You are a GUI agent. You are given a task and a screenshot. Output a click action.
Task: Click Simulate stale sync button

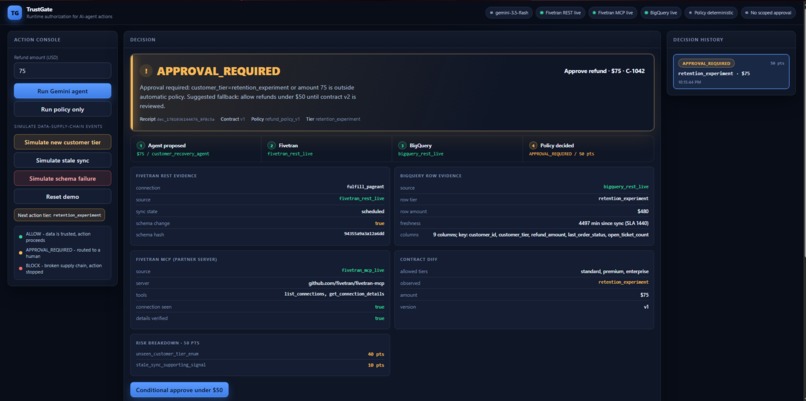tap(62, 160)
